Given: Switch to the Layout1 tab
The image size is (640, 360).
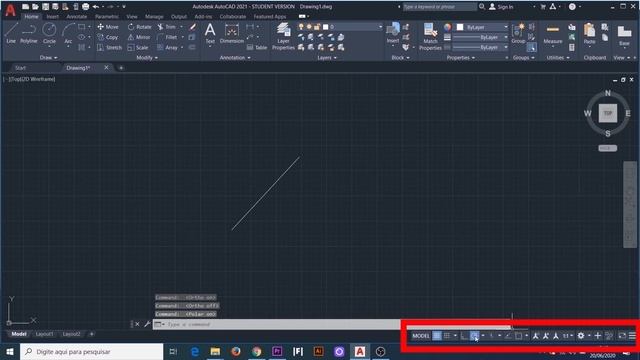Looking at the screenshot, I should 44,334.
